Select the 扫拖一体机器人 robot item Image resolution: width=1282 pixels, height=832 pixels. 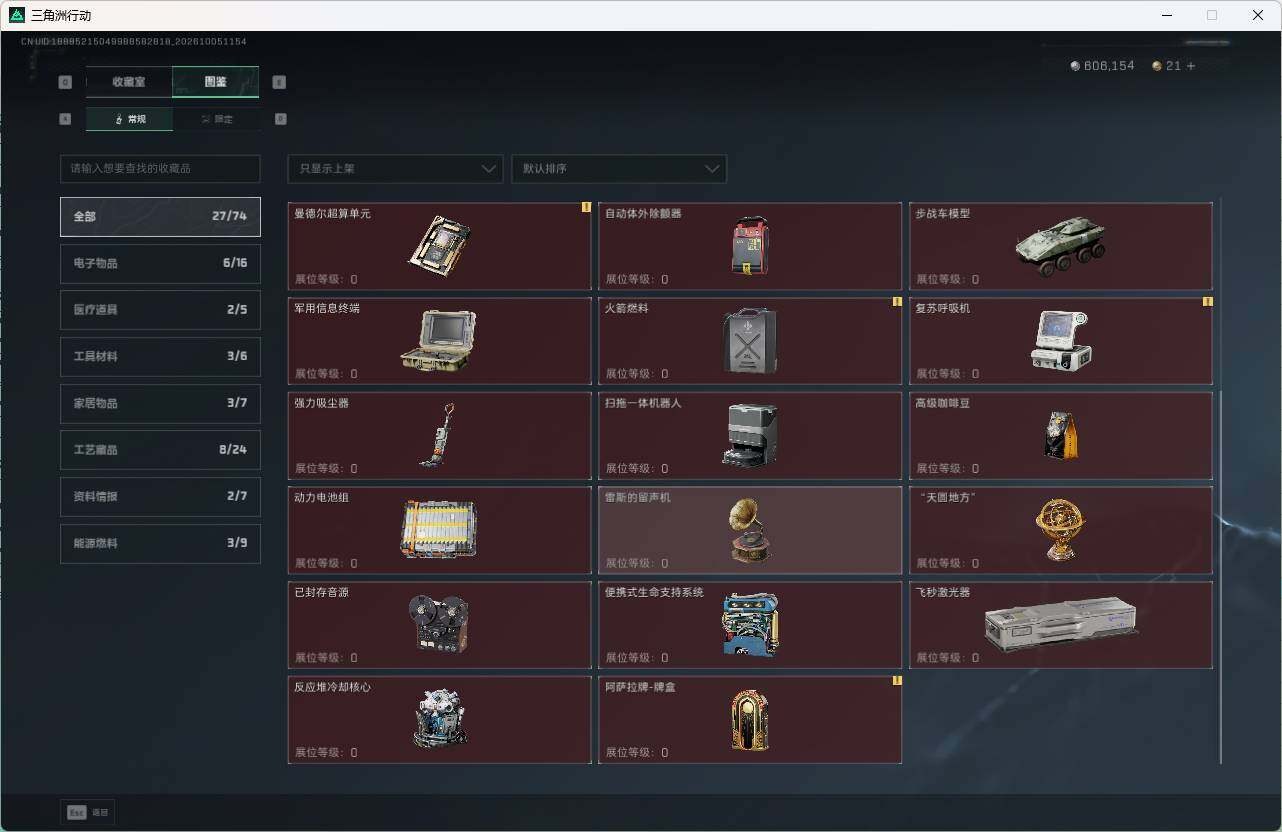coord(750,436)
